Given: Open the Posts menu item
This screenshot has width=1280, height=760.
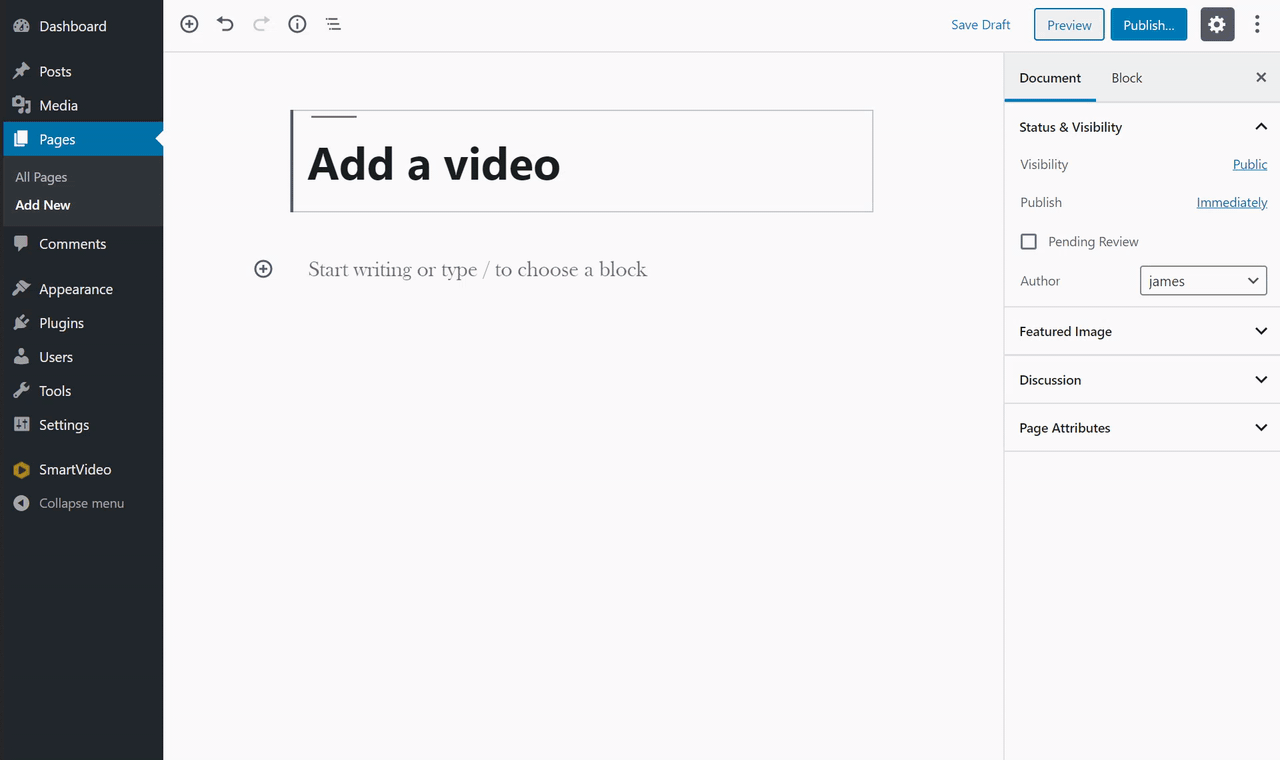Looking at the screenshot, I should click(x=55, y=71).
